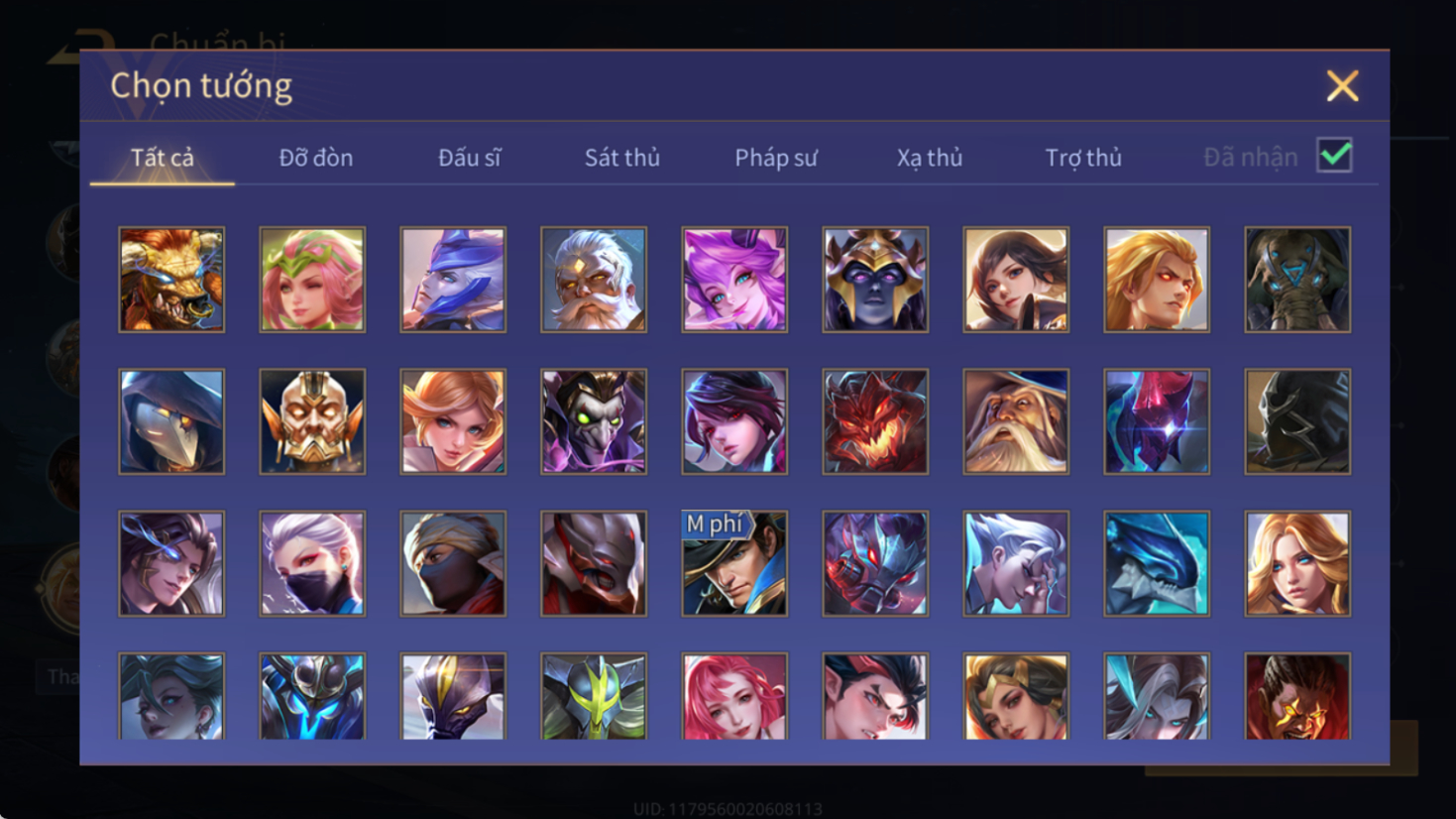1456x819 pixels.
Task: Show the Sát thủ hero list
Action: 621,158
